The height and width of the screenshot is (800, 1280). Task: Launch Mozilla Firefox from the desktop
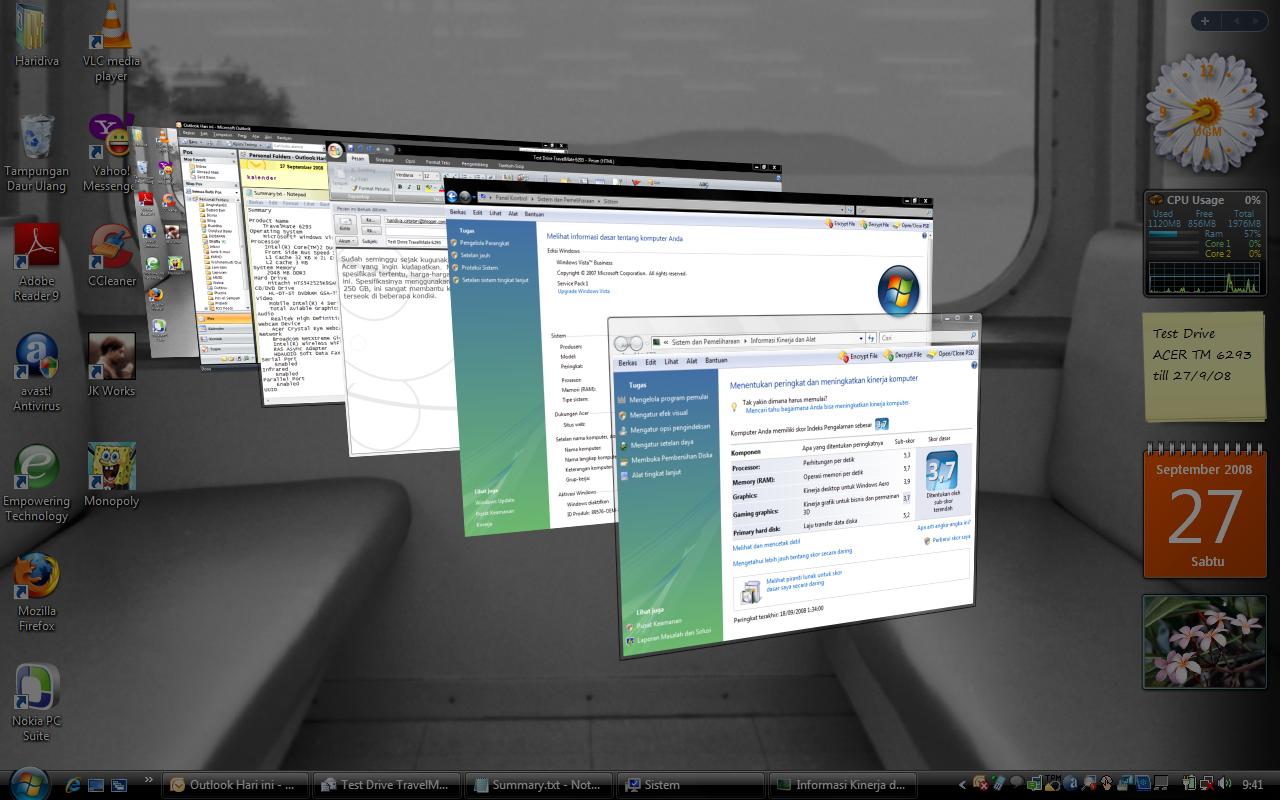click(36, 578)
